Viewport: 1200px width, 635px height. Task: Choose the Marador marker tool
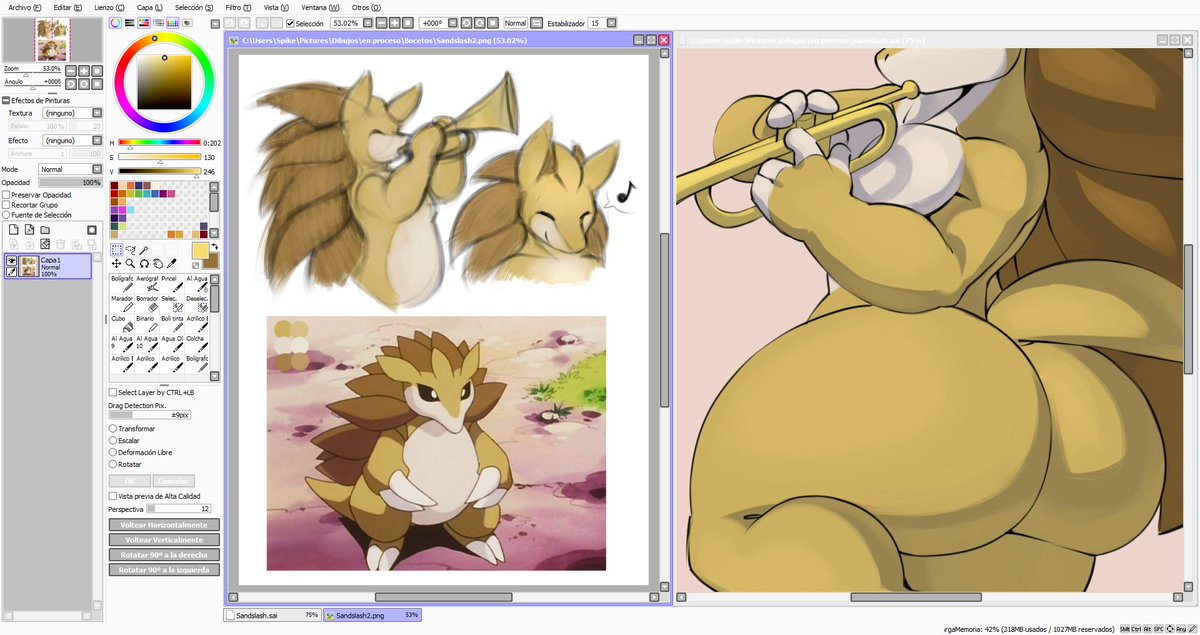click(121, 303)
